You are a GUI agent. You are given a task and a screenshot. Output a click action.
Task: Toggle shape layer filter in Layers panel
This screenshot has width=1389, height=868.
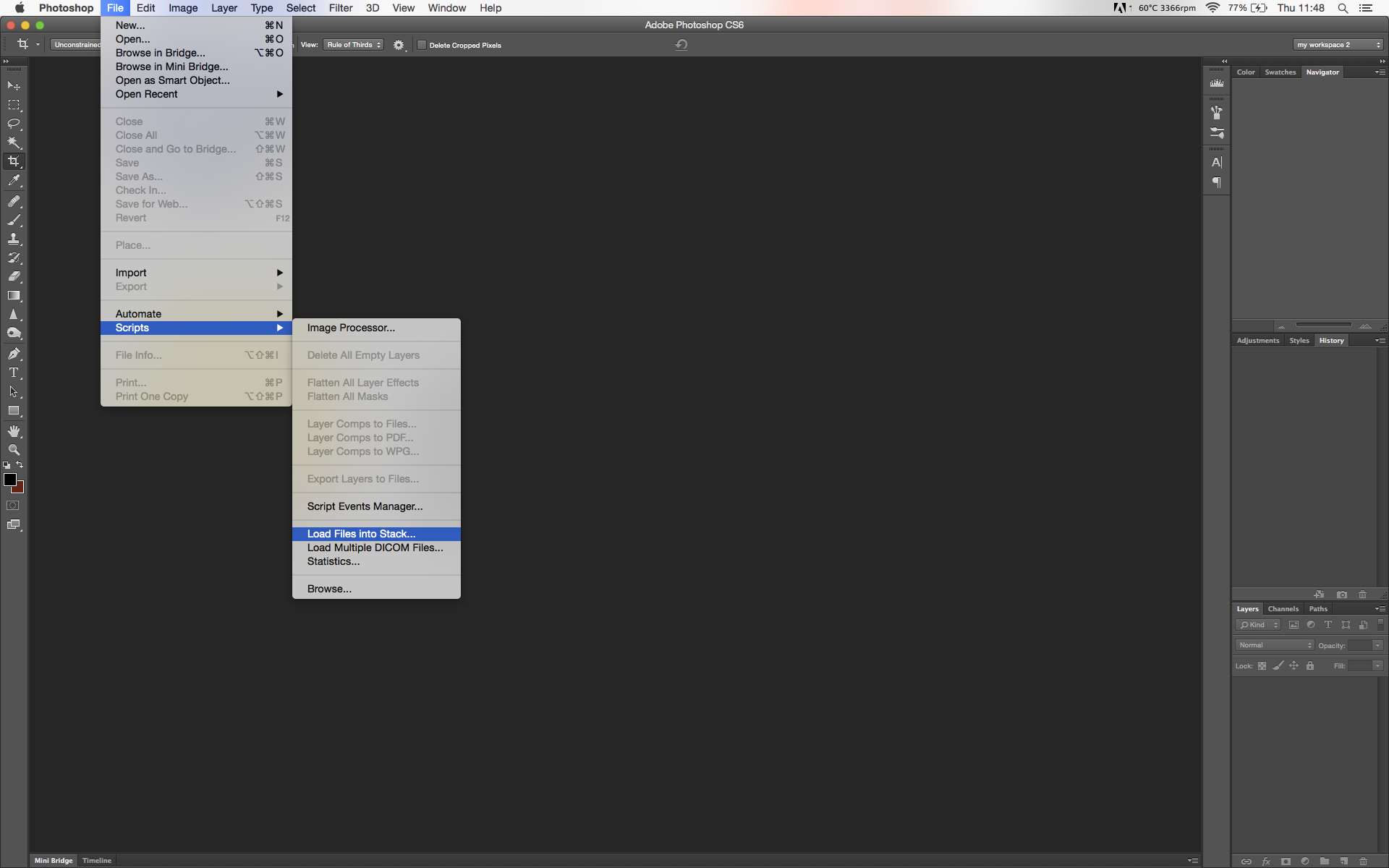pos(1346,625)
